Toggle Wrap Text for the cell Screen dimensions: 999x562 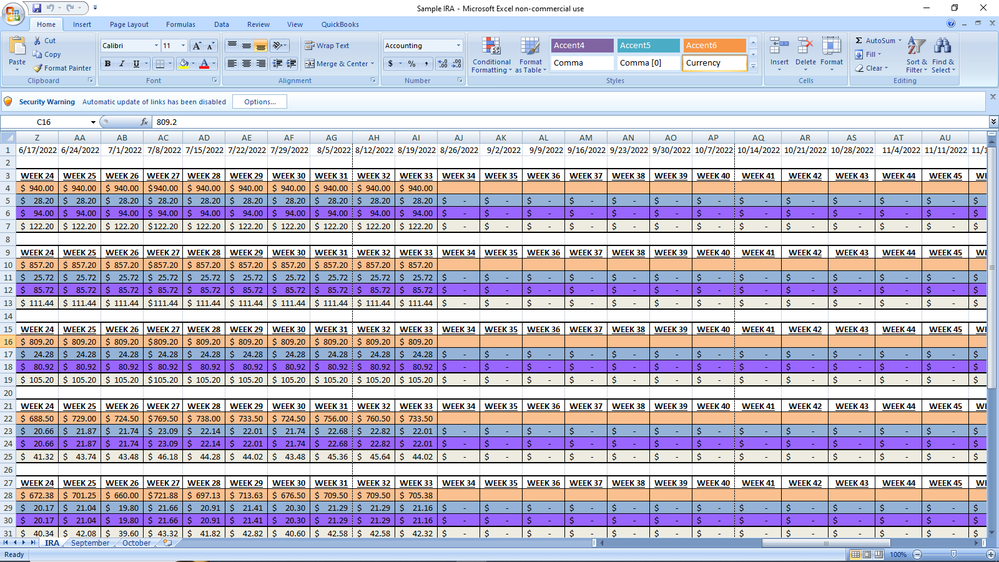pos(327,46)
